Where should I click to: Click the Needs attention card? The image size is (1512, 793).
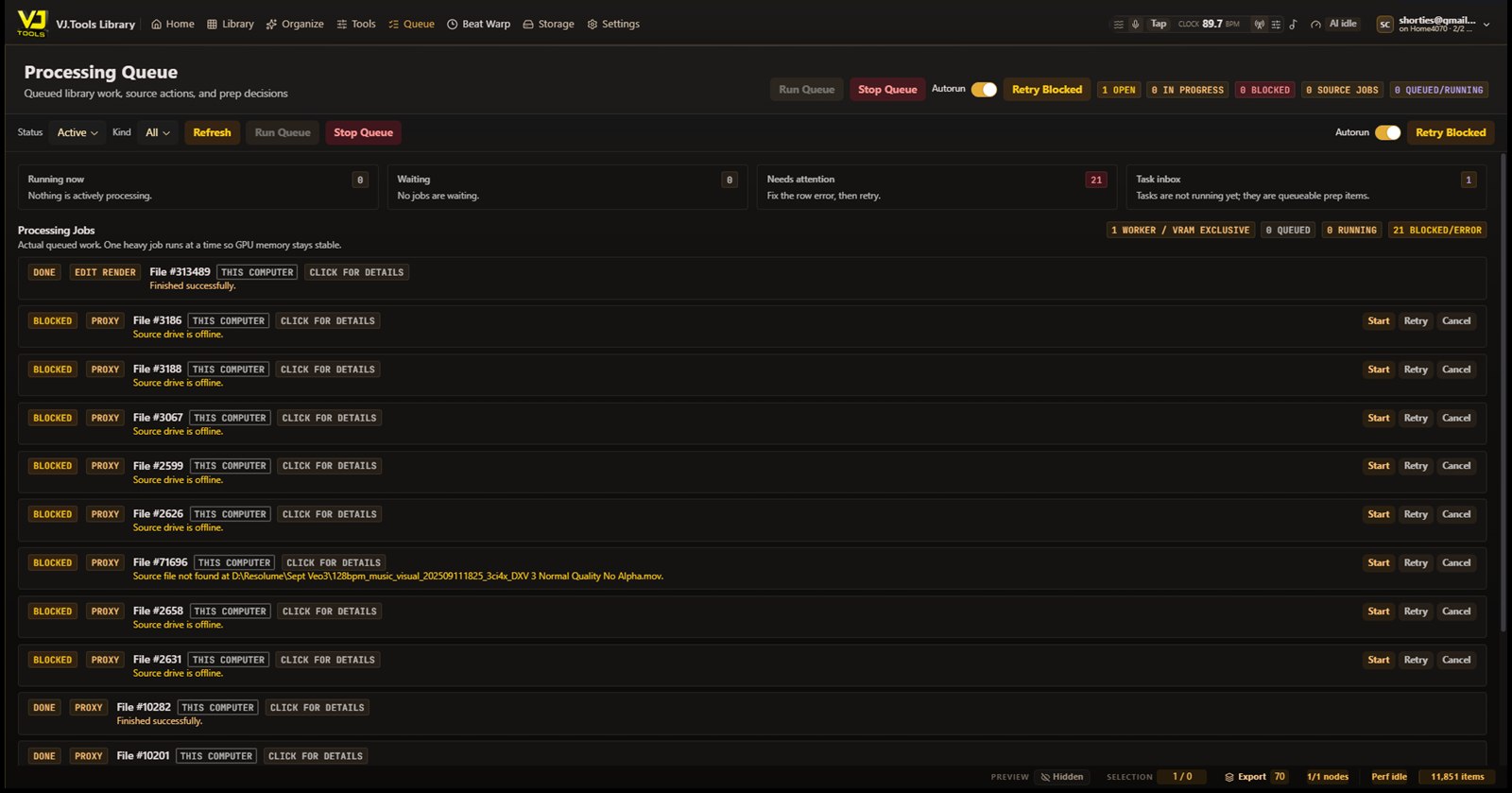(936, 187)
